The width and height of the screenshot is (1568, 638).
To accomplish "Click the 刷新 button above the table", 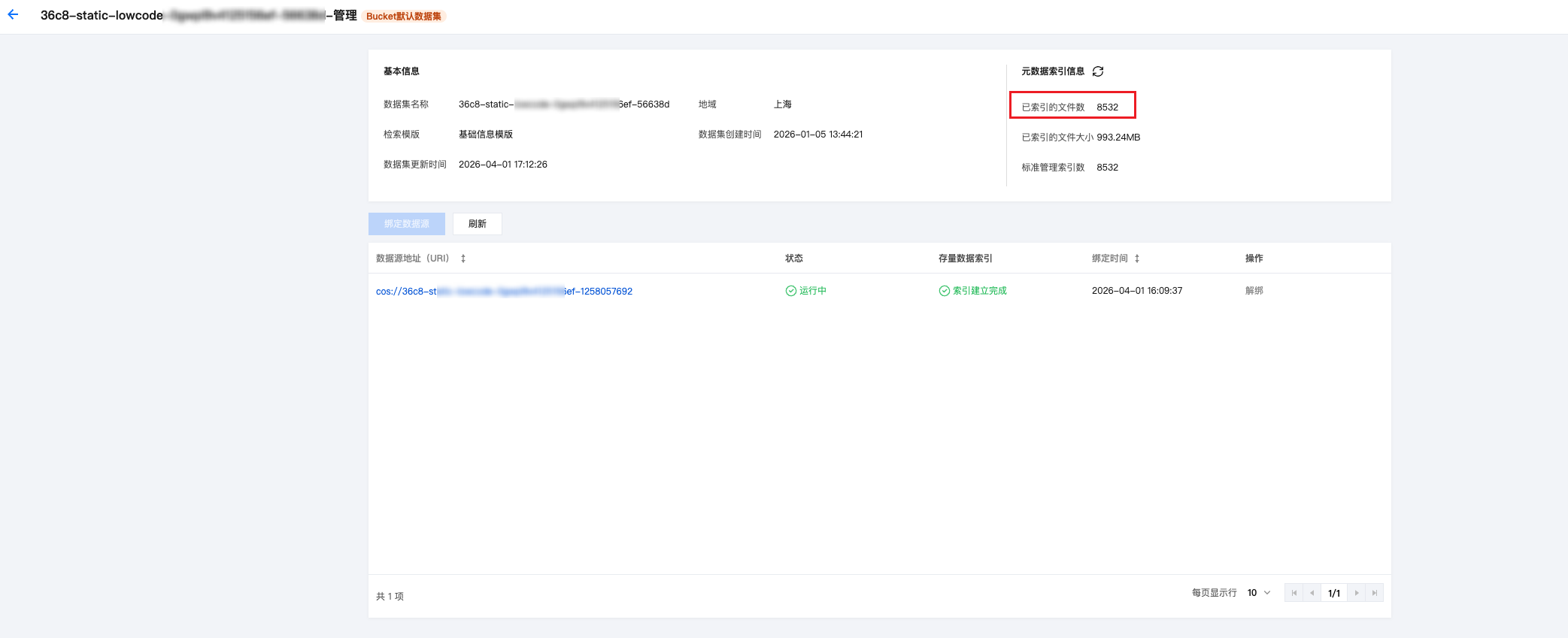I will 477,224.
